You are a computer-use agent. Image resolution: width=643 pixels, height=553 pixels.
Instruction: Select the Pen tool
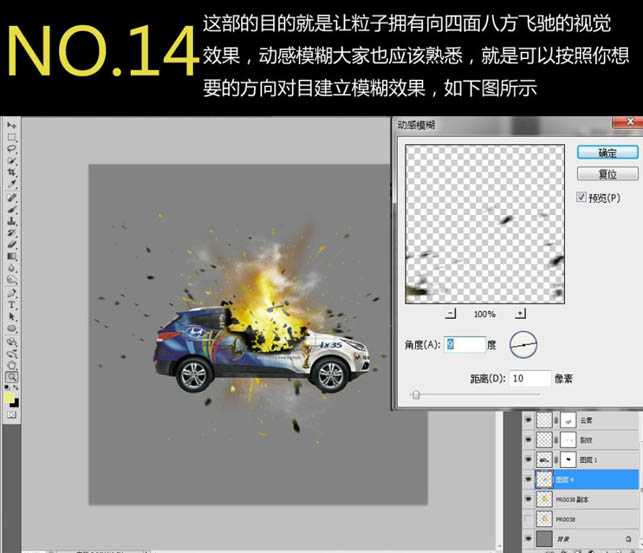(x=11, y=293)
